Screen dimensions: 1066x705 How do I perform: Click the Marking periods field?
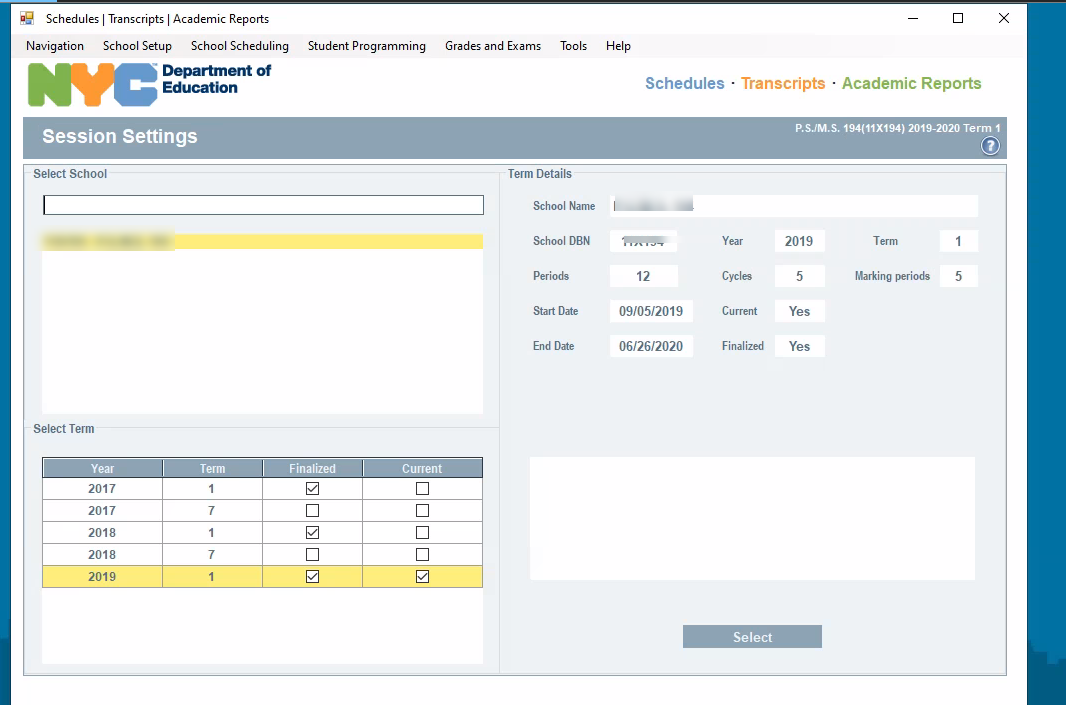coord(959,276)
